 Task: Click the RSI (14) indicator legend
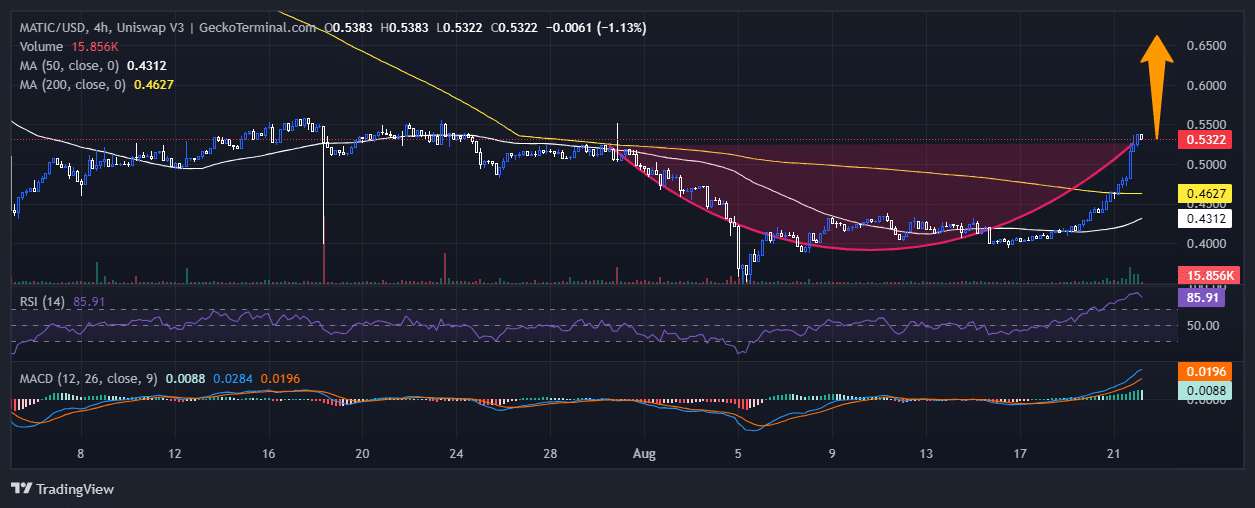pyautogui.click(x=43, y=301)
